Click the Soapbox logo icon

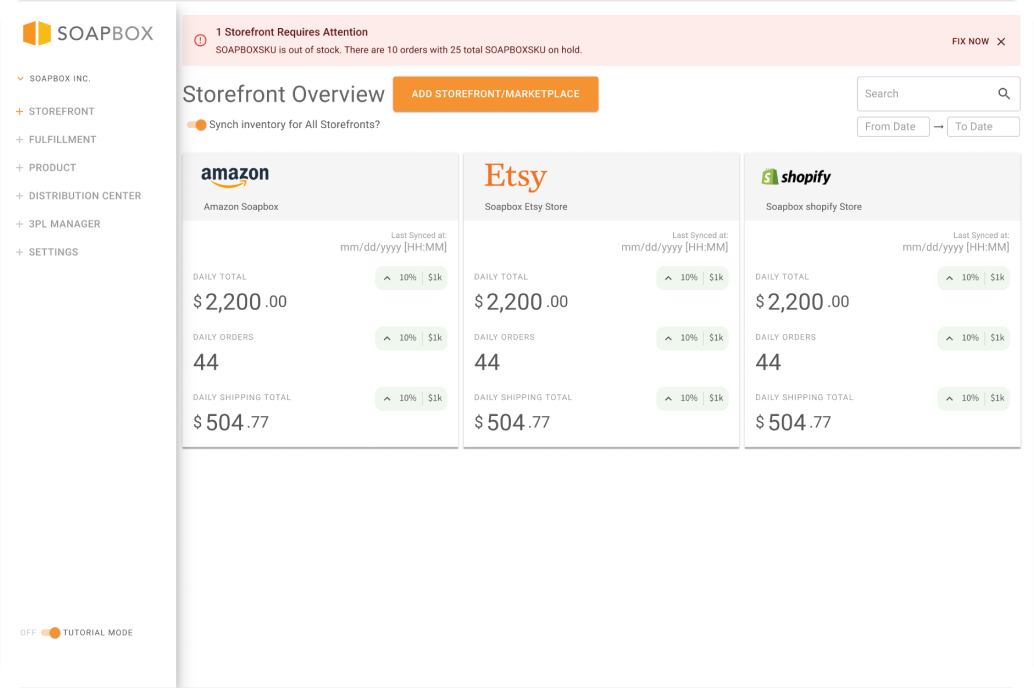pyautogui.click(x=37, y=33)
